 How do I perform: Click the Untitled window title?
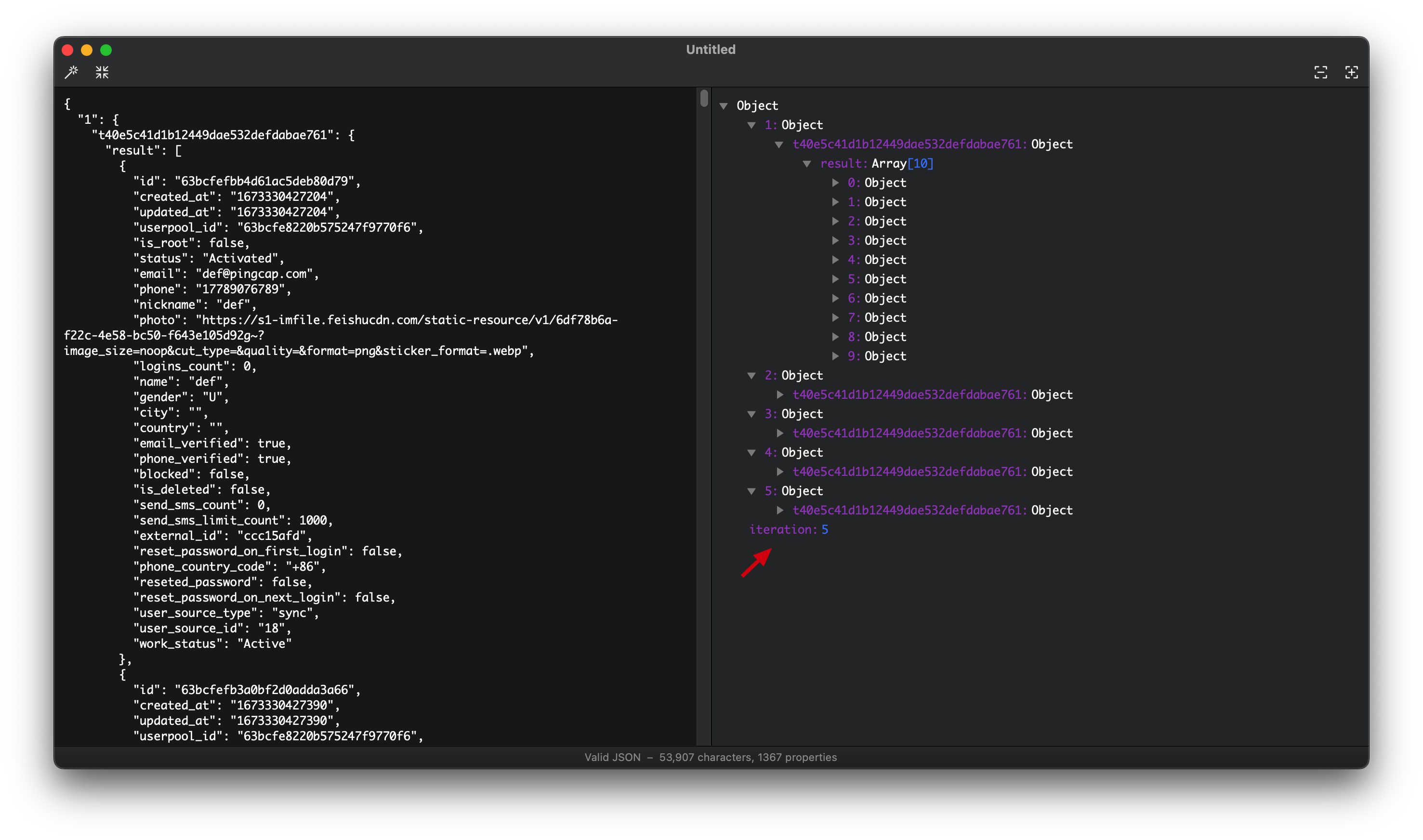tap(711, 49)
